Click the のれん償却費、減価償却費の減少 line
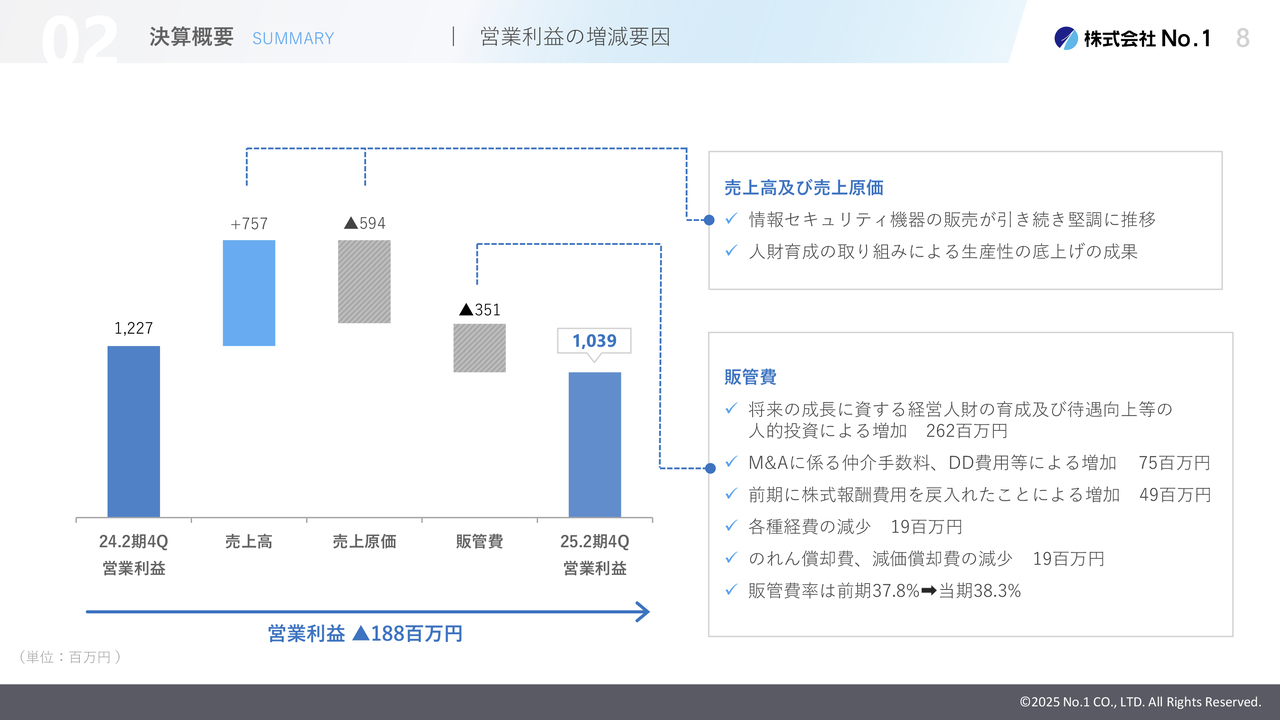 tap(926, 559)
